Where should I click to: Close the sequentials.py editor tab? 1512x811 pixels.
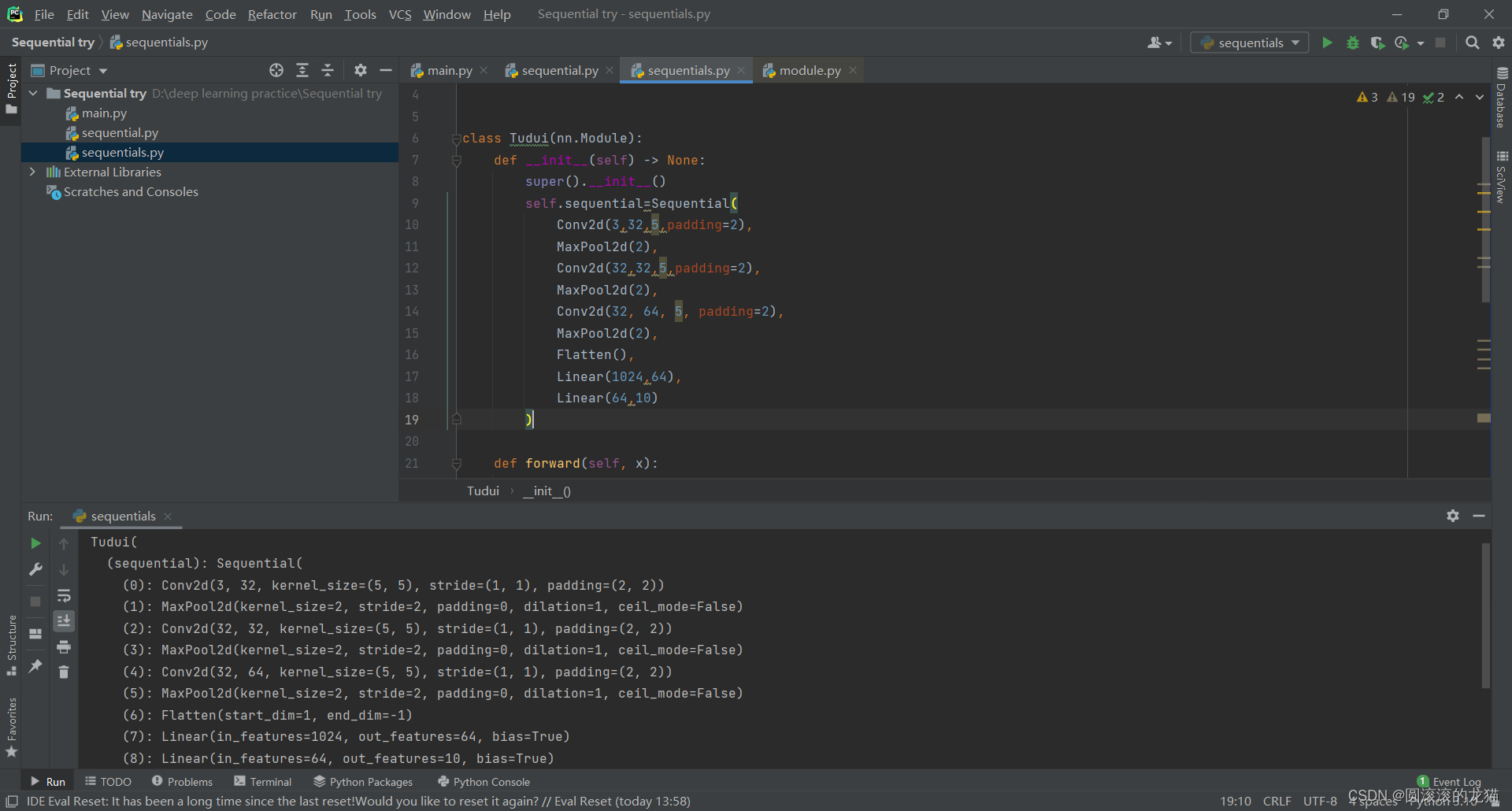click(741, 70)
